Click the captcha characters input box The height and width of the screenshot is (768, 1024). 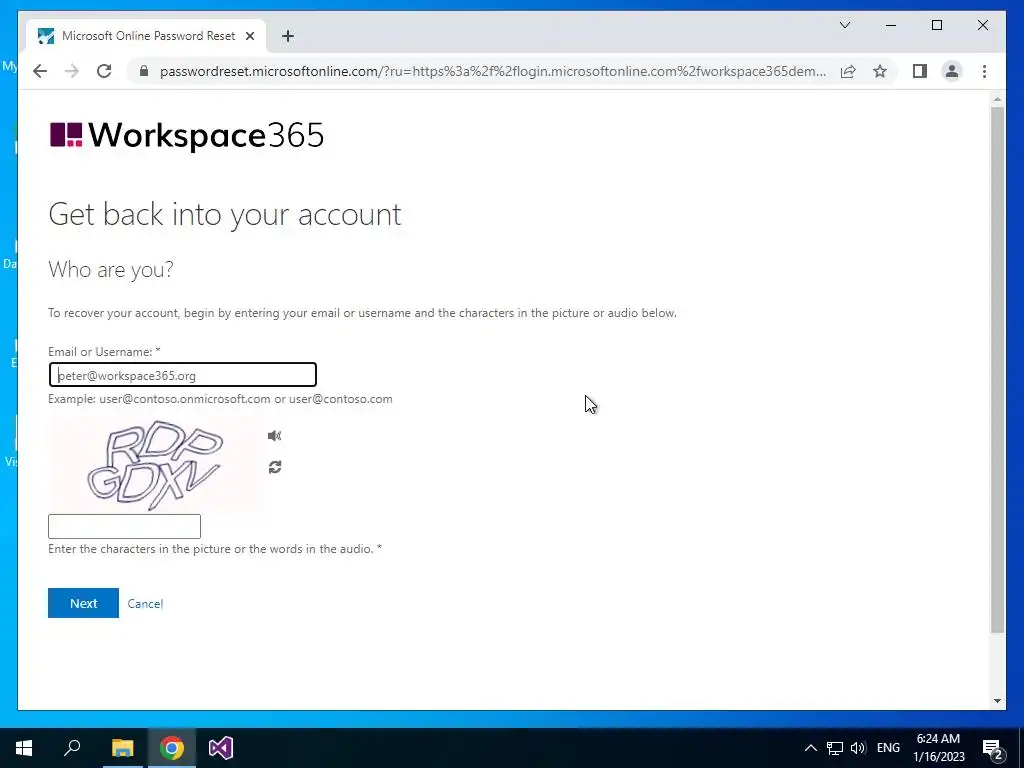click(x=124, y=526)
